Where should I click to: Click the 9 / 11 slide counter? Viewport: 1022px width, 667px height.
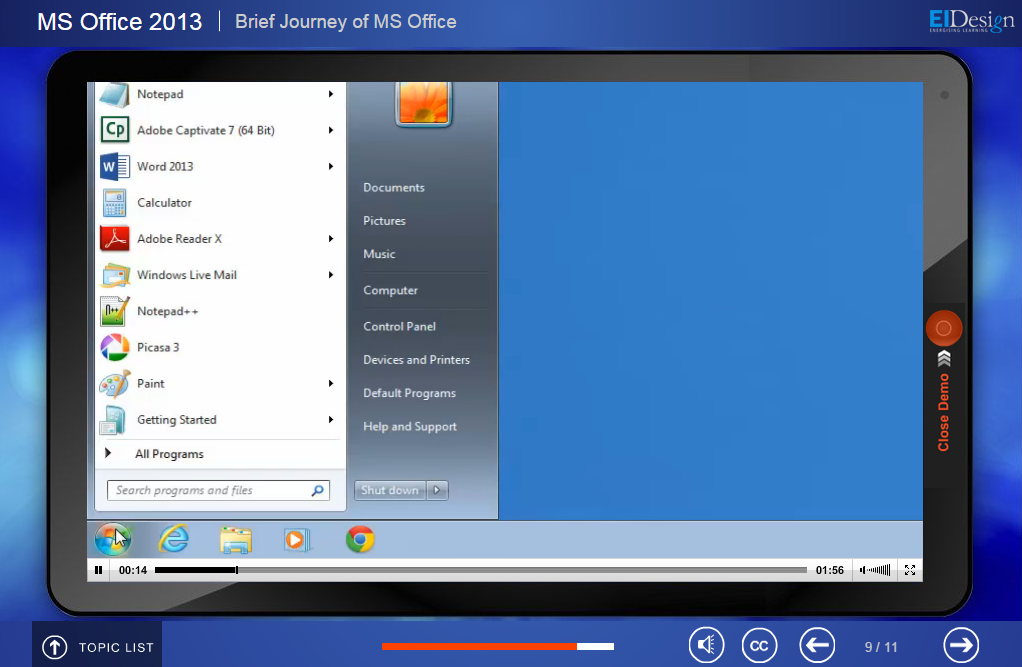881,647
